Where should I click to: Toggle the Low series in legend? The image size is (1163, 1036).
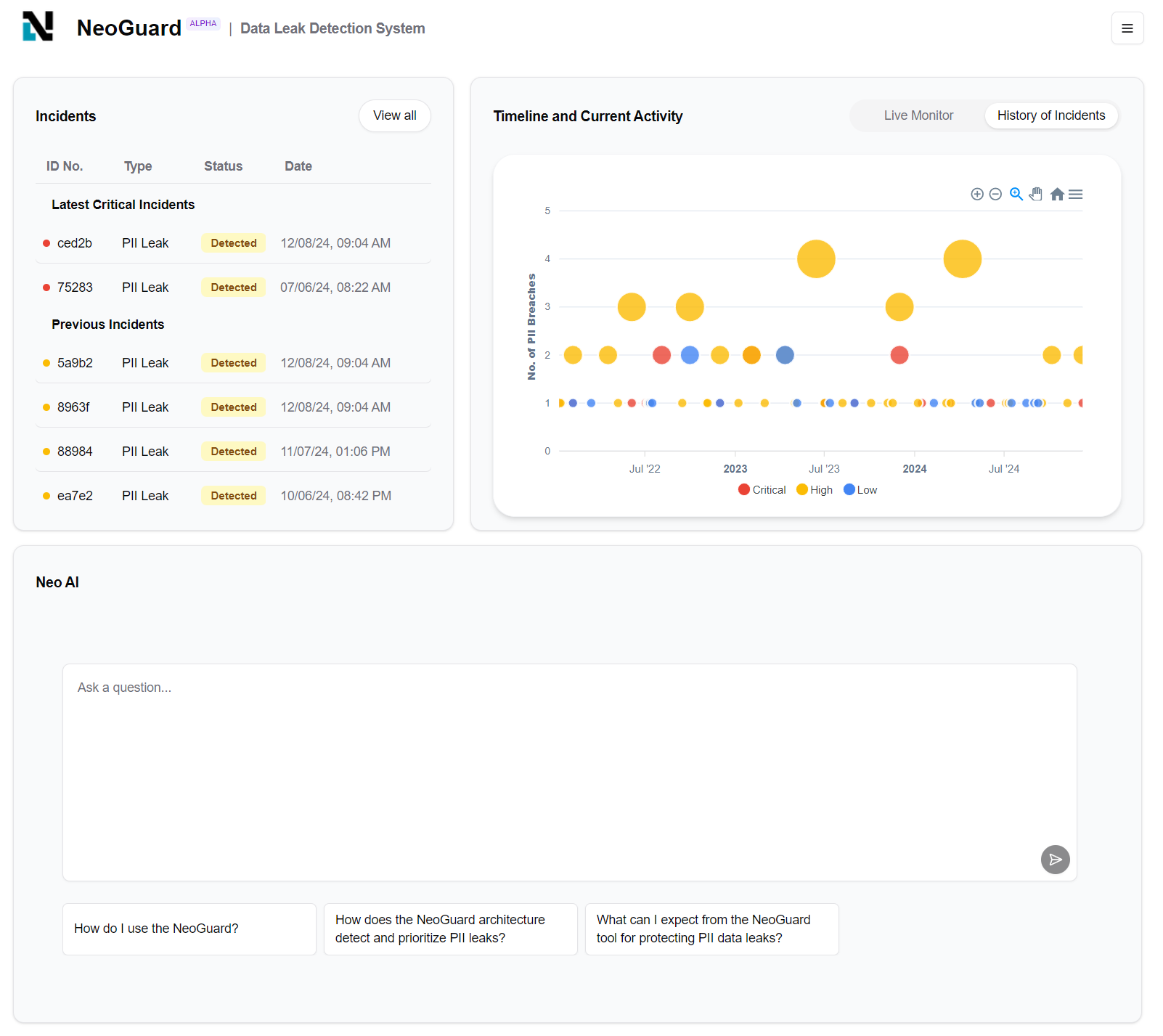pyautogui.click(x=860, y=490)
